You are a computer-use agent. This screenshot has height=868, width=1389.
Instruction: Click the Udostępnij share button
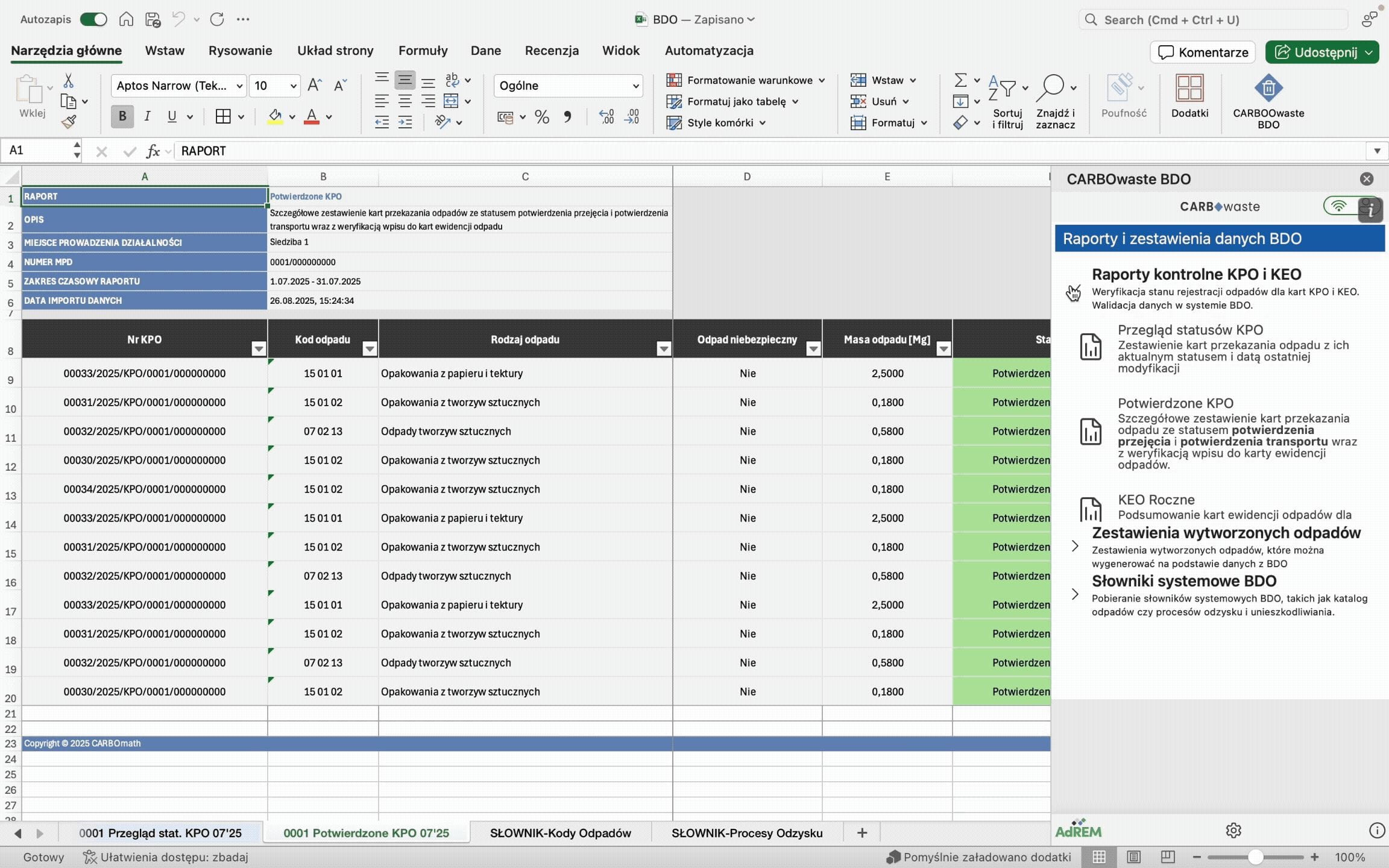click(1316, 52)
